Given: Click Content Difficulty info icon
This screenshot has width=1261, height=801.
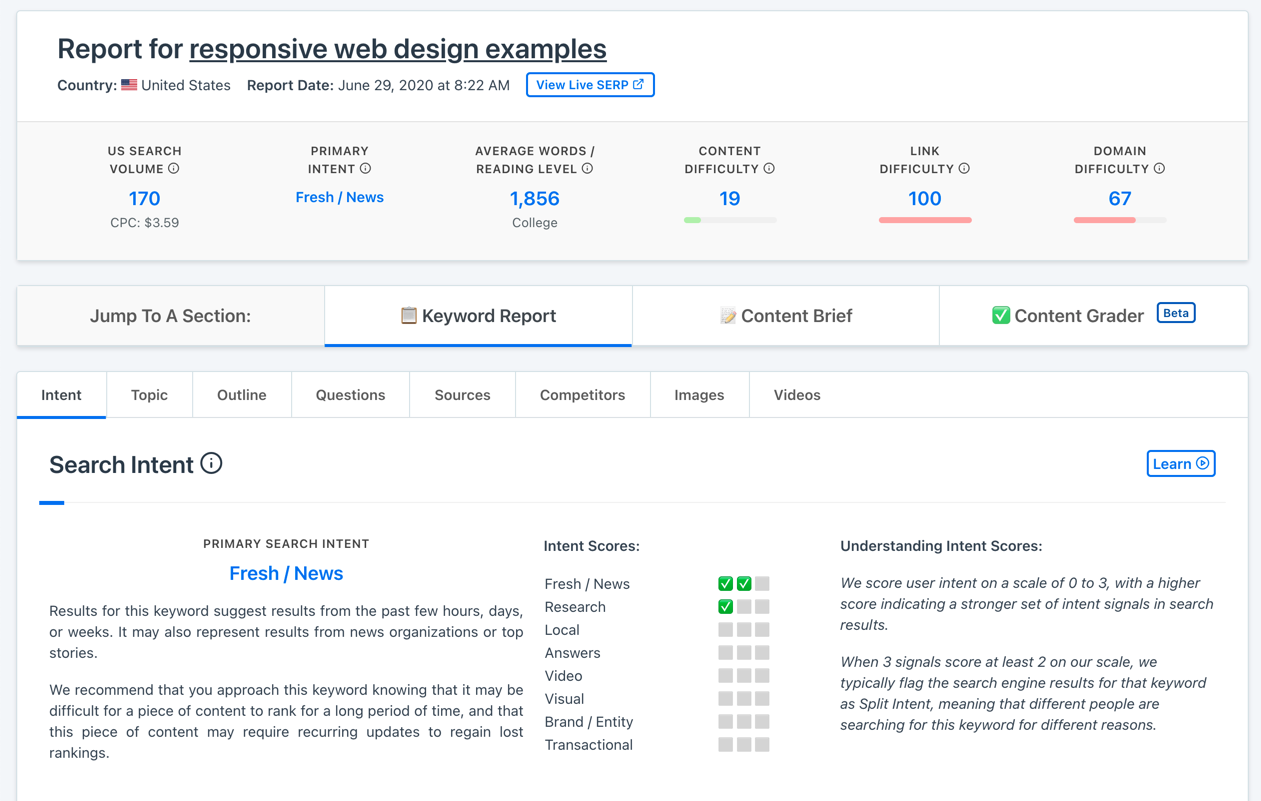Looking at the screenshot, I should tap(769, 169).
